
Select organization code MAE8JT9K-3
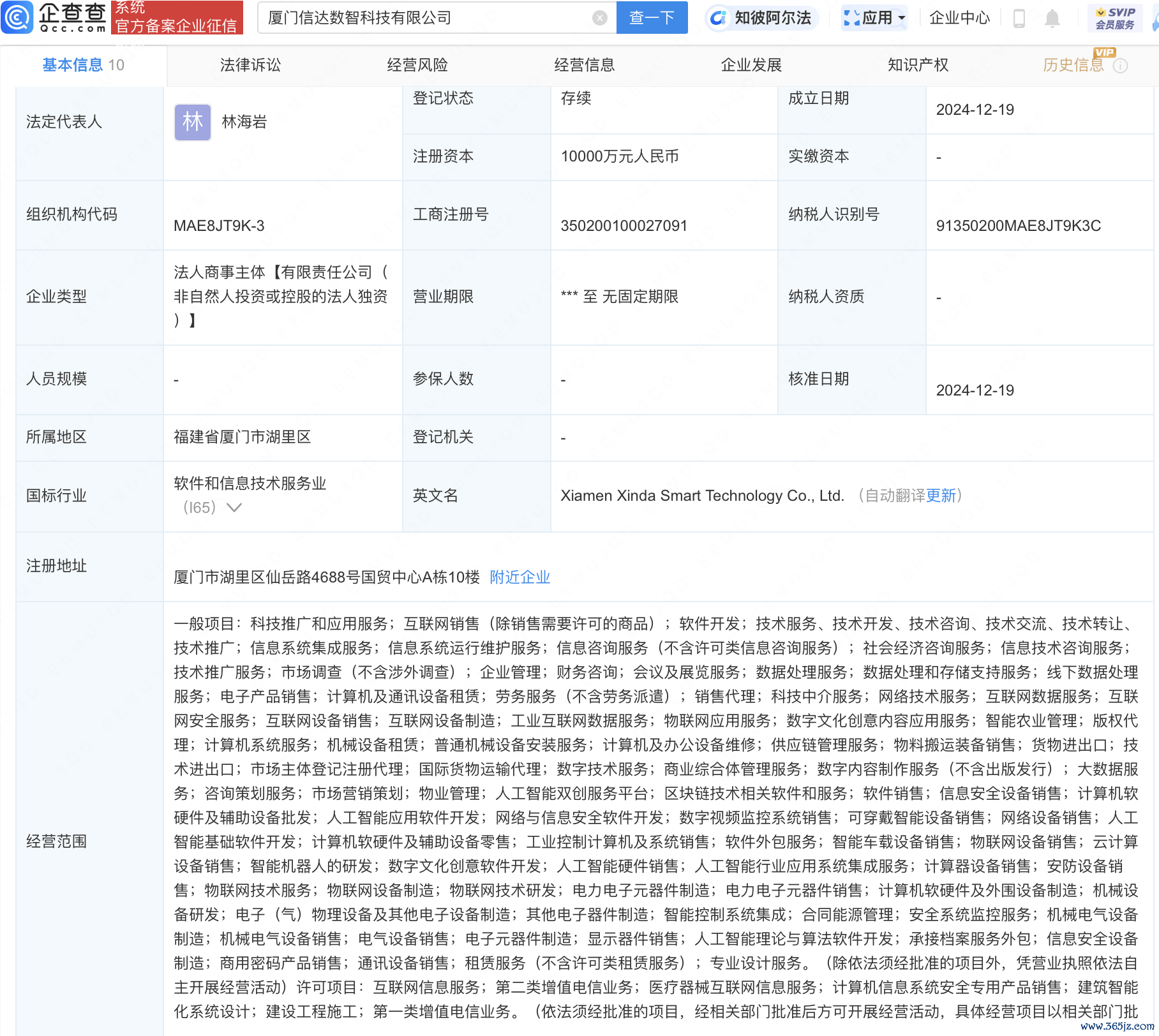[x=219, y=226]
